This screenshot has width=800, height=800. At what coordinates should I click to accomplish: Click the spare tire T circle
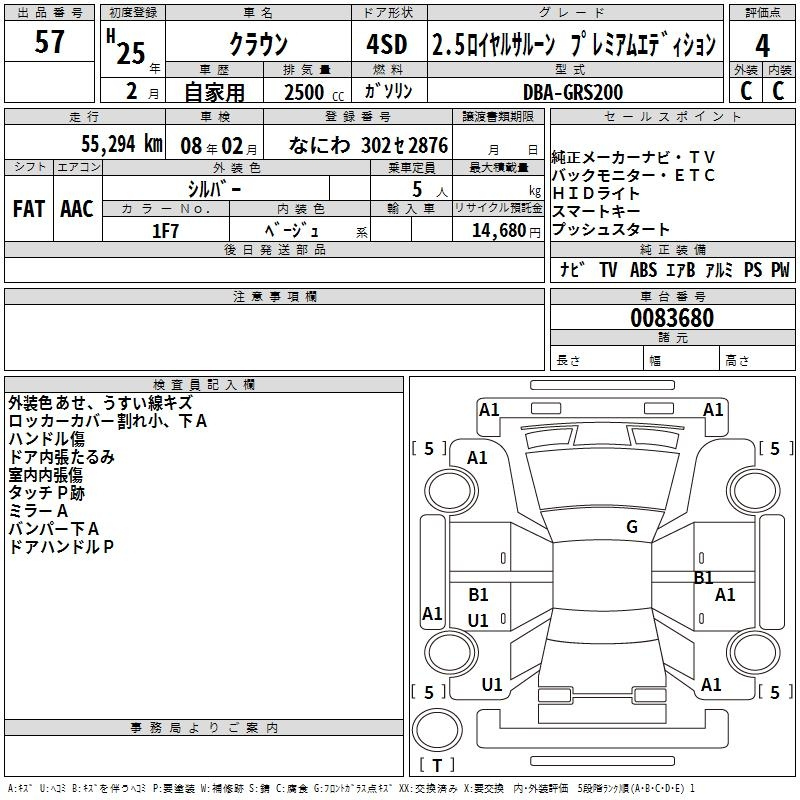437,730
